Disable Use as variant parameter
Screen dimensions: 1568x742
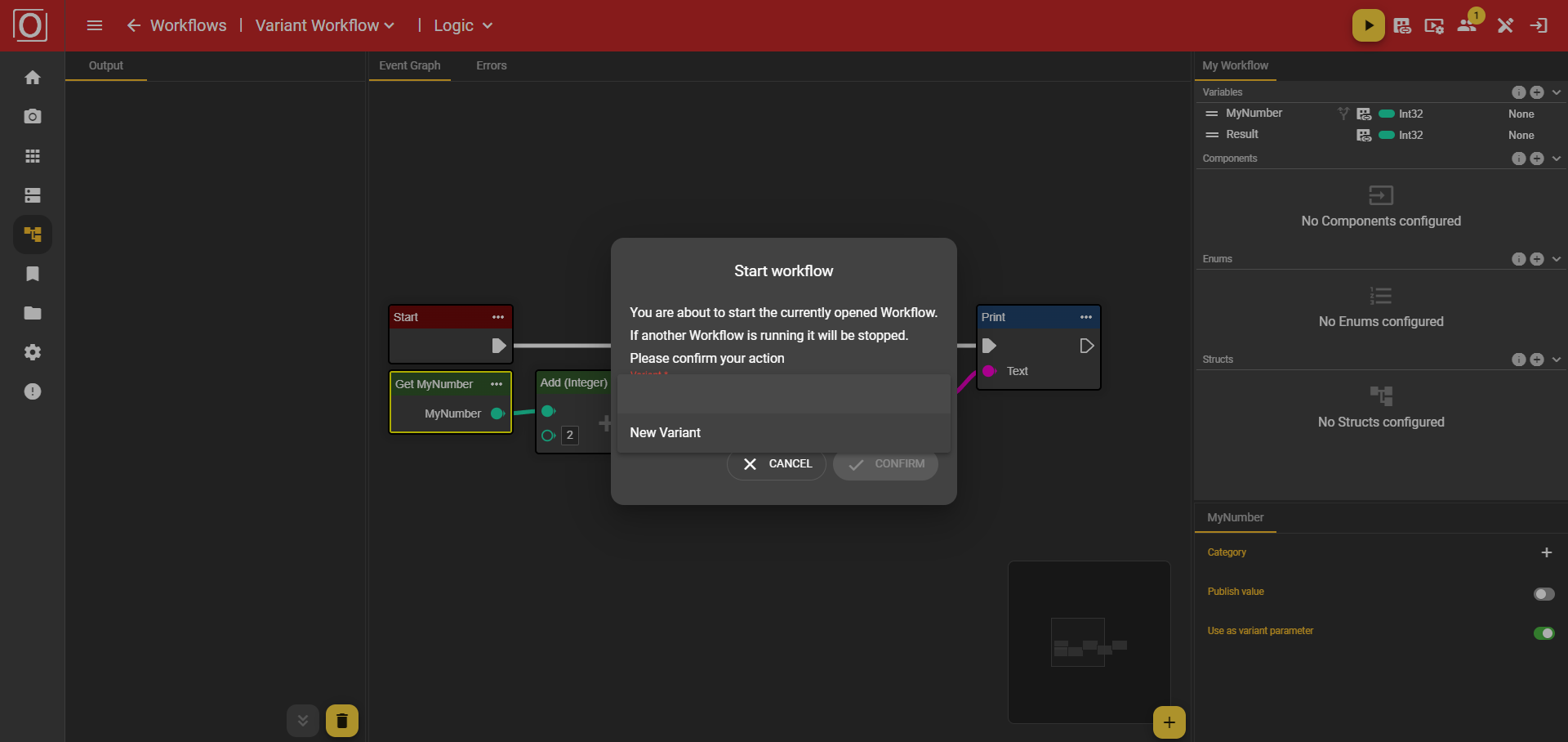(1544, 633)
